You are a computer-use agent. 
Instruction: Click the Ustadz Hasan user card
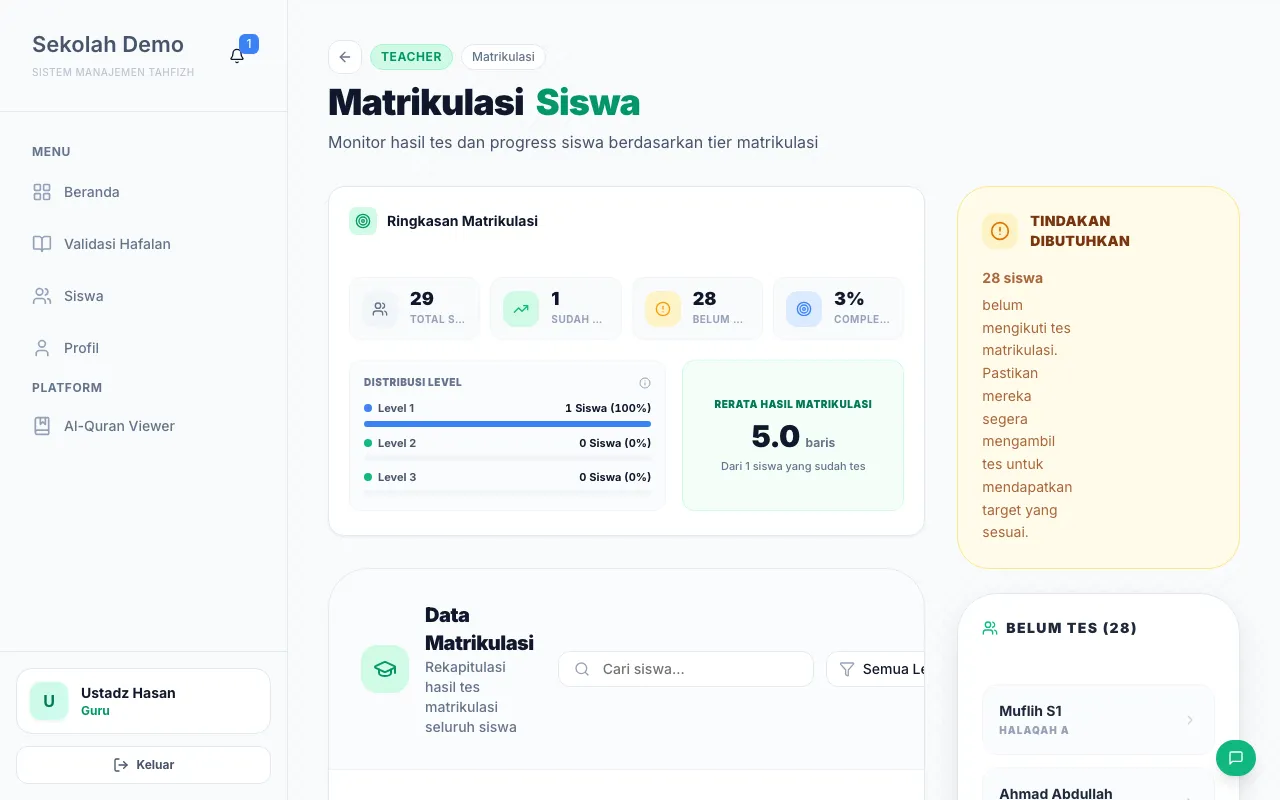pyautogui.click(x=144, y=701)
